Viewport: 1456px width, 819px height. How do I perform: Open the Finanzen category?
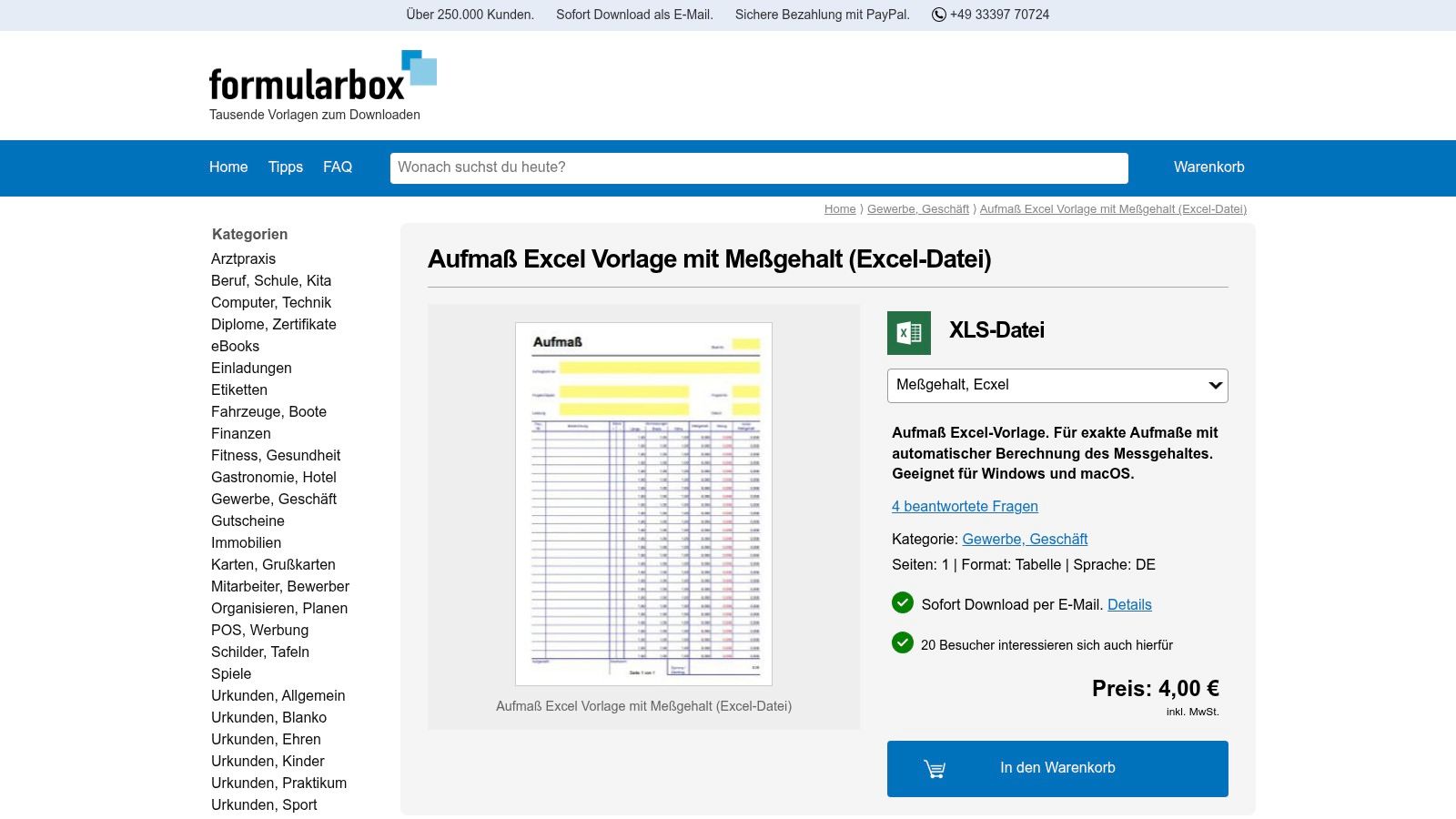click(x=241, y=434)
